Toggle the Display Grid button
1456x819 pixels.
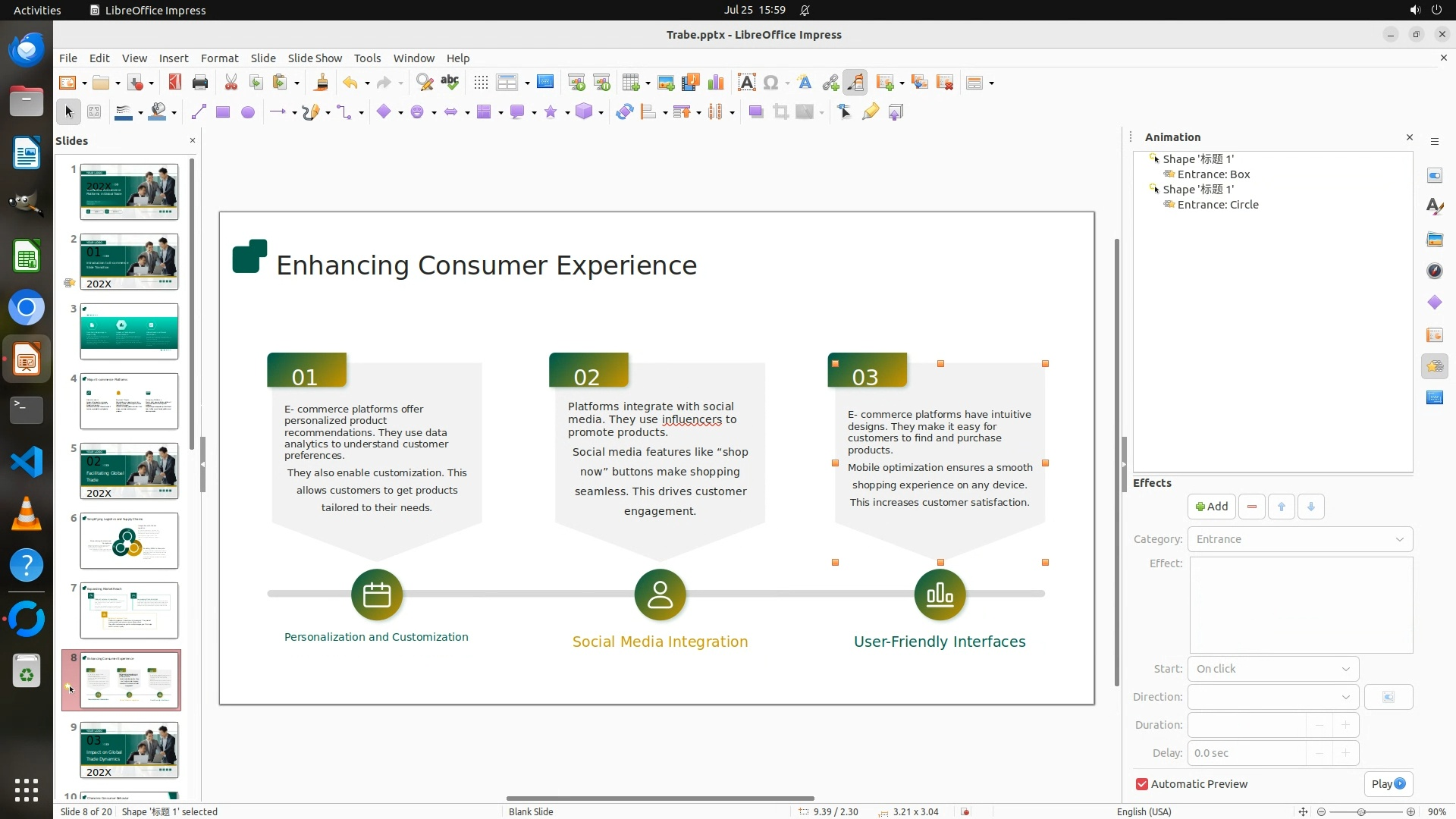(x=481, y=83)
